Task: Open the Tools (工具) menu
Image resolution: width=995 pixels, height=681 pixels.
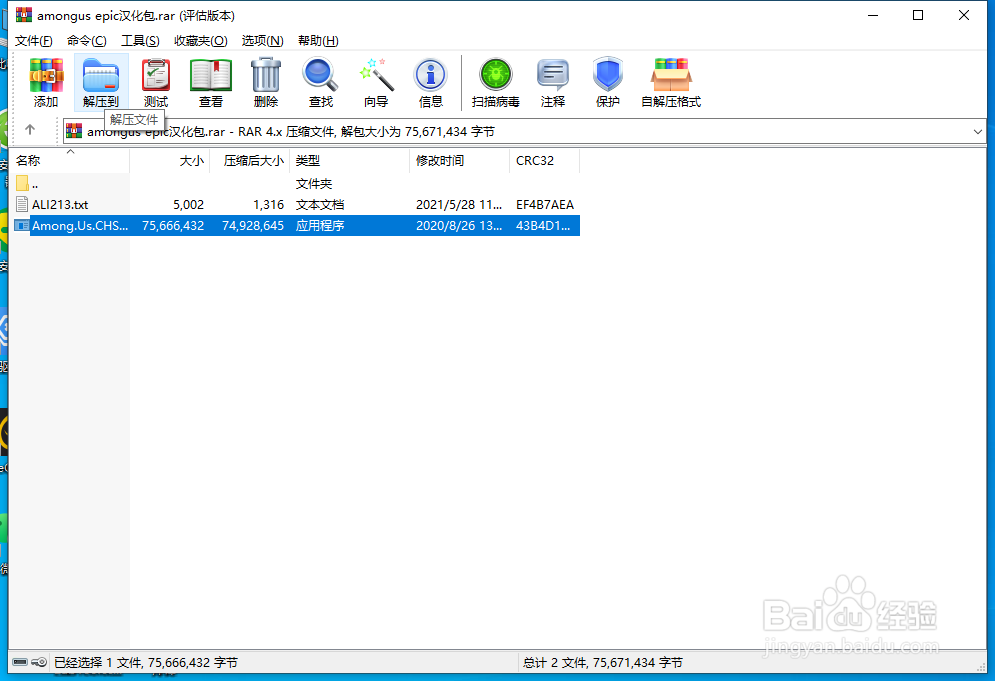Action: (140, 41)
